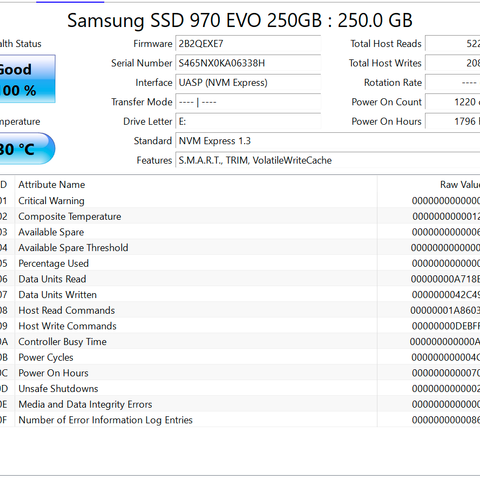
Task: Click the Transfer Mode field
Action: pos(248,102)
